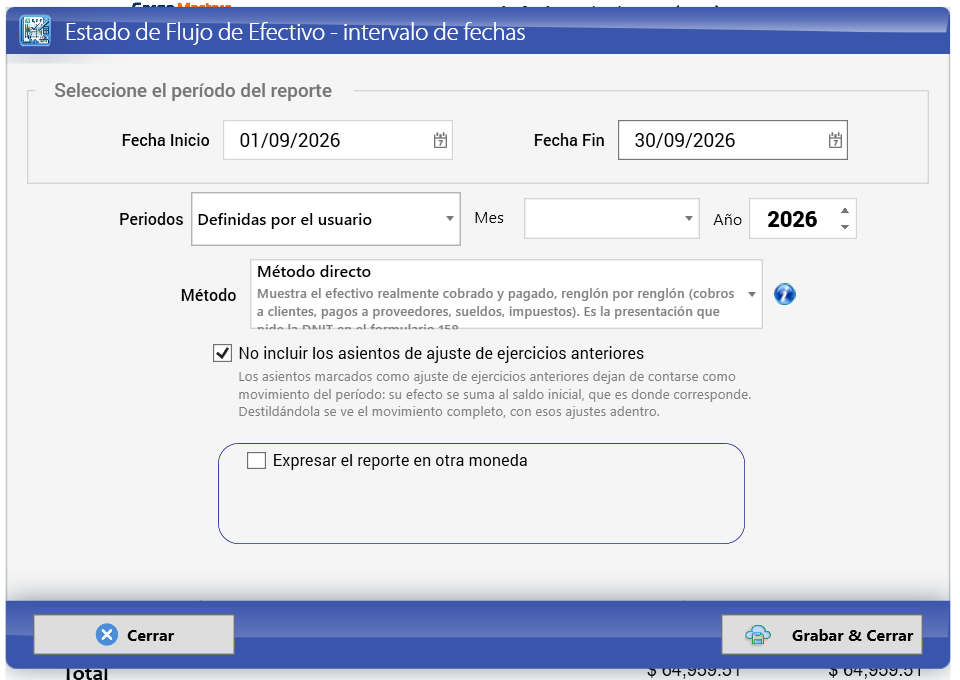The height and width of the screenshot is (680, 960).
Task: Click the Fecha Fin label
Action: 569,140
